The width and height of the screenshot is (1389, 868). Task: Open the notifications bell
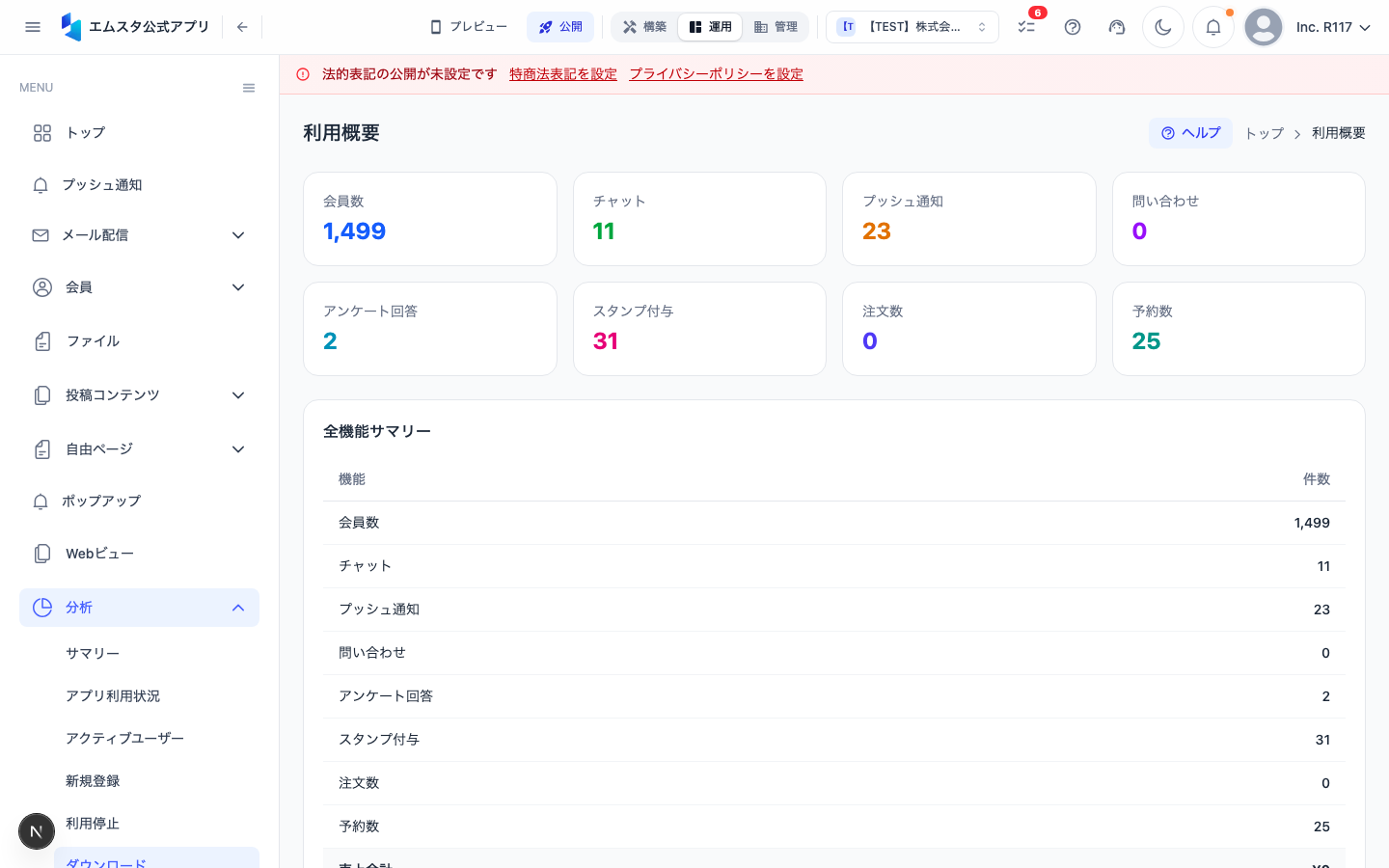(1213, 27)
